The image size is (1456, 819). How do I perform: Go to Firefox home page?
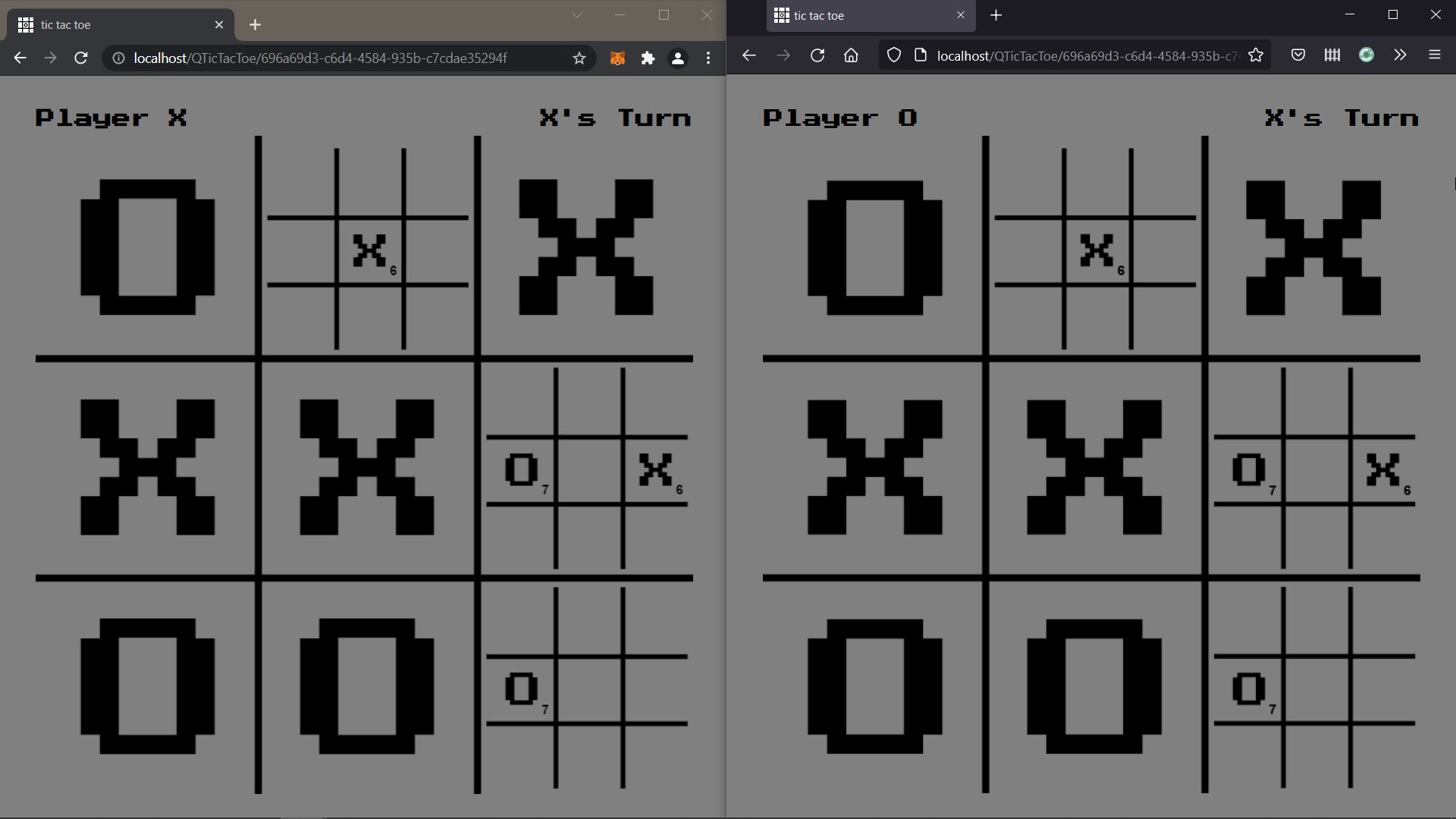851,55
